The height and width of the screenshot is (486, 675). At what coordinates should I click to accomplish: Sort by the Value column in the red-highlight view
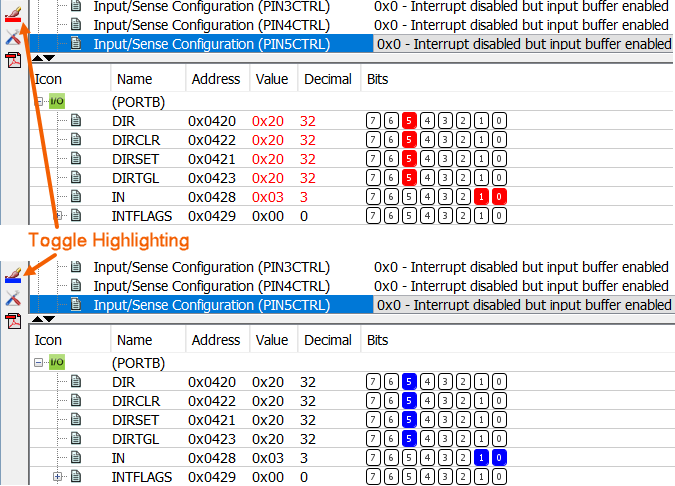[x=273, y=79]
